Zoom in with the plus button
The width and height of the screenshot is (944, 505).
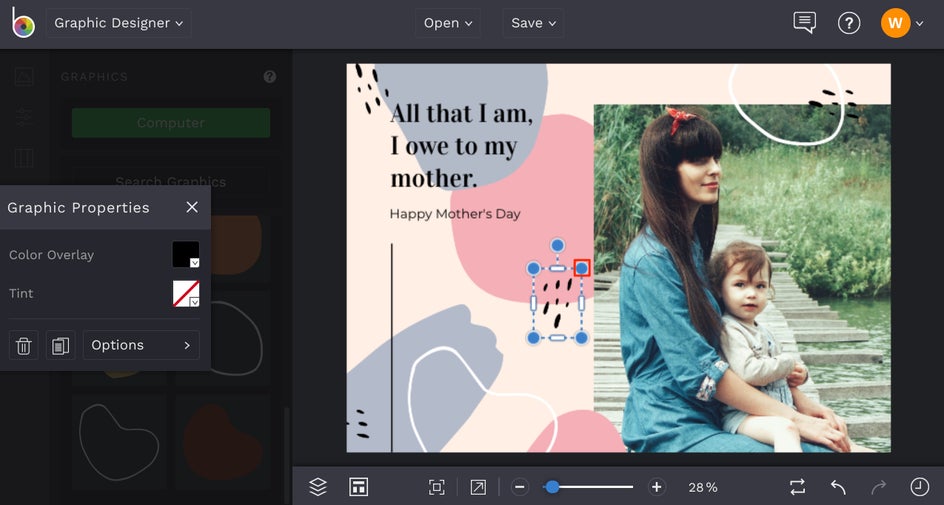656,487
